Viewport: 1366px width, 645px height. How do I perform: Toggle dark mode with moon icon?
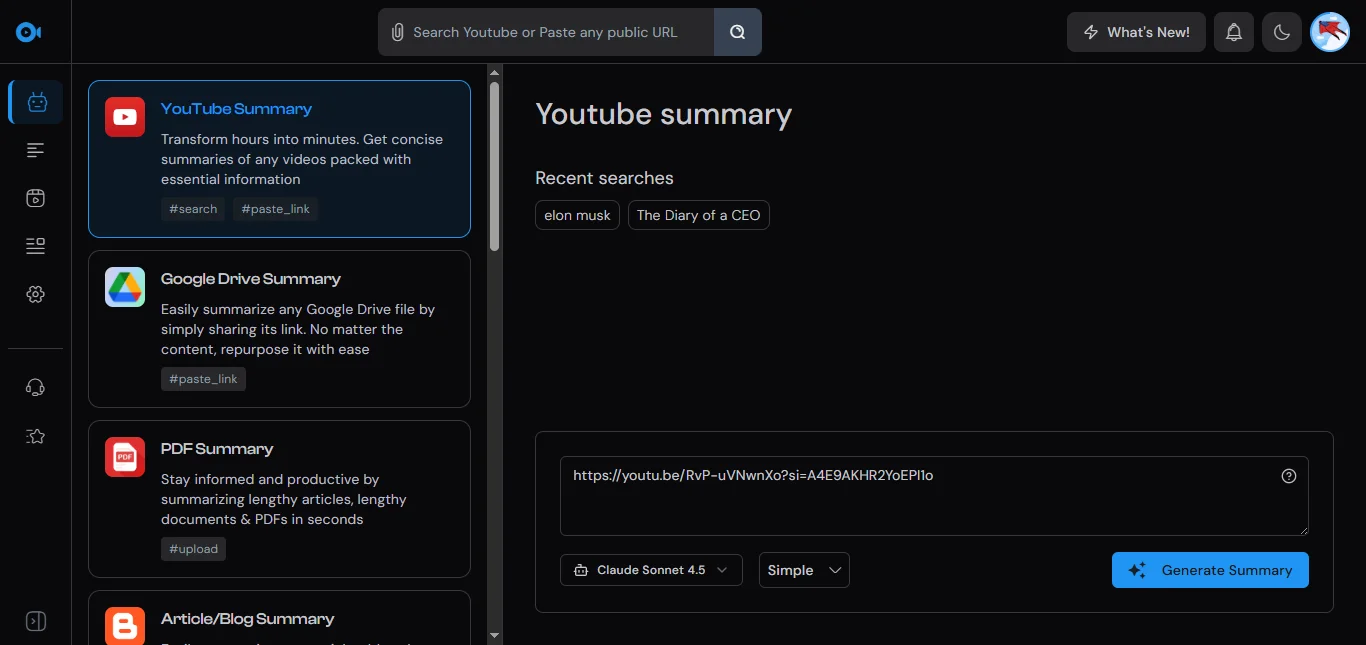pyautogui.click(x=1282, y=32)
